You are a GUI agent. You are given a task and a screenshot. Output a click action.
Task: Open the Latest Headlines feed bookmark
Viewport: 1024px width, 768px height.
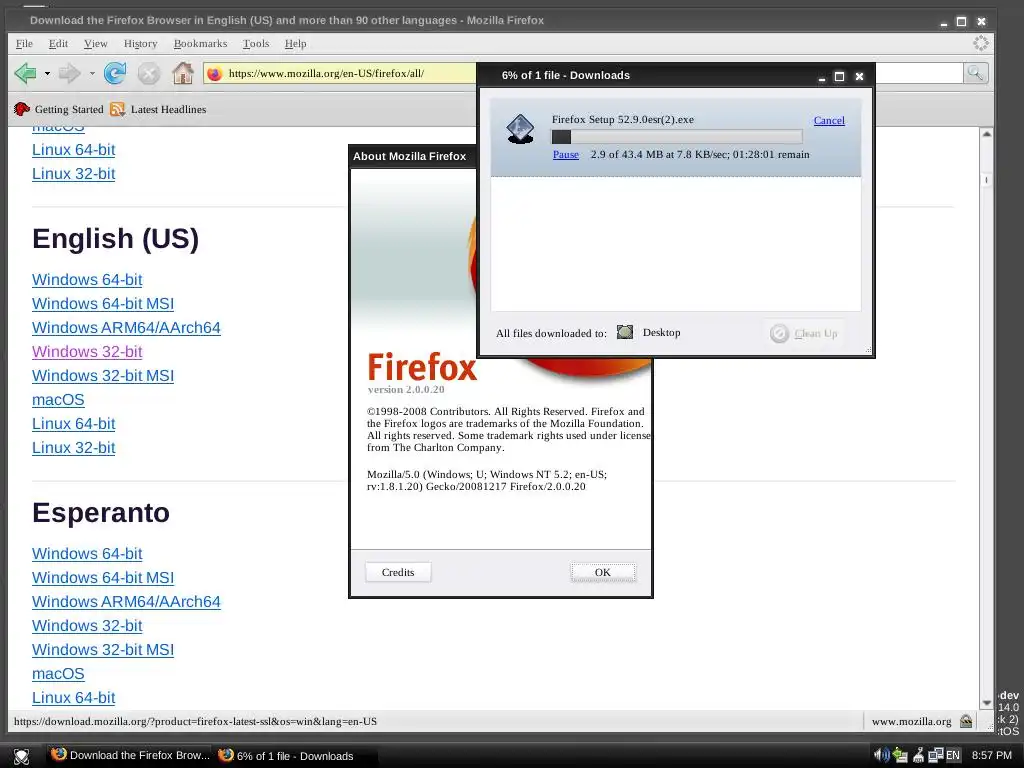[158, 109]
